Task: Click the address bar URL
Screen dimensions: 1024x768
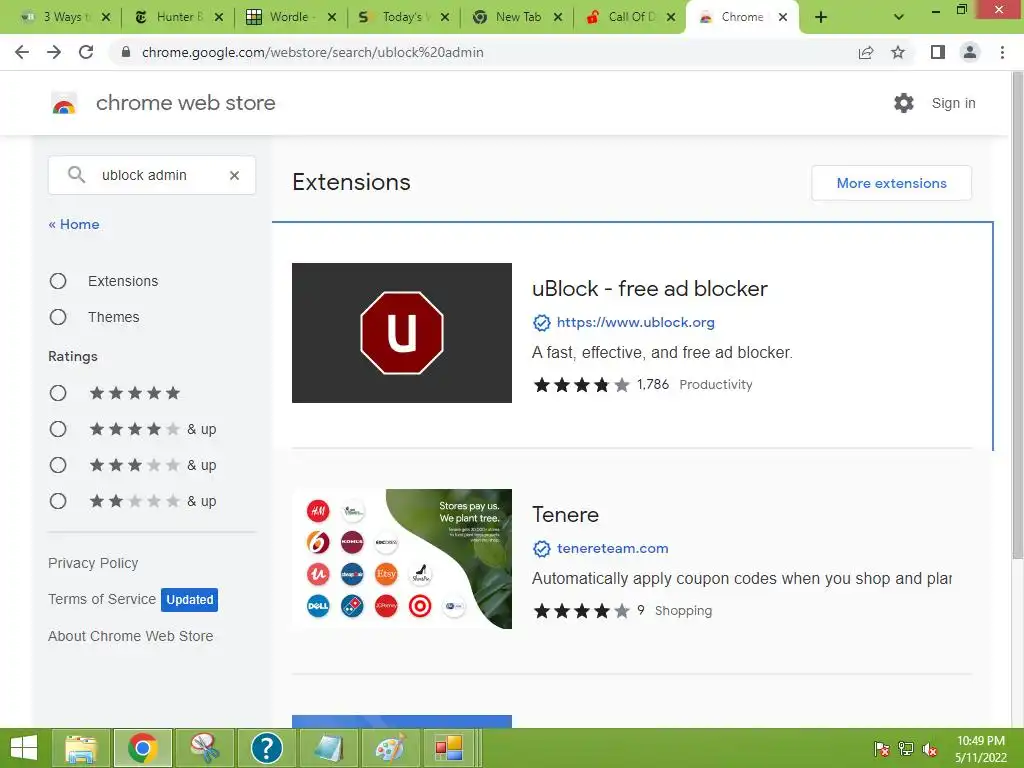Action: click(313, 52)
